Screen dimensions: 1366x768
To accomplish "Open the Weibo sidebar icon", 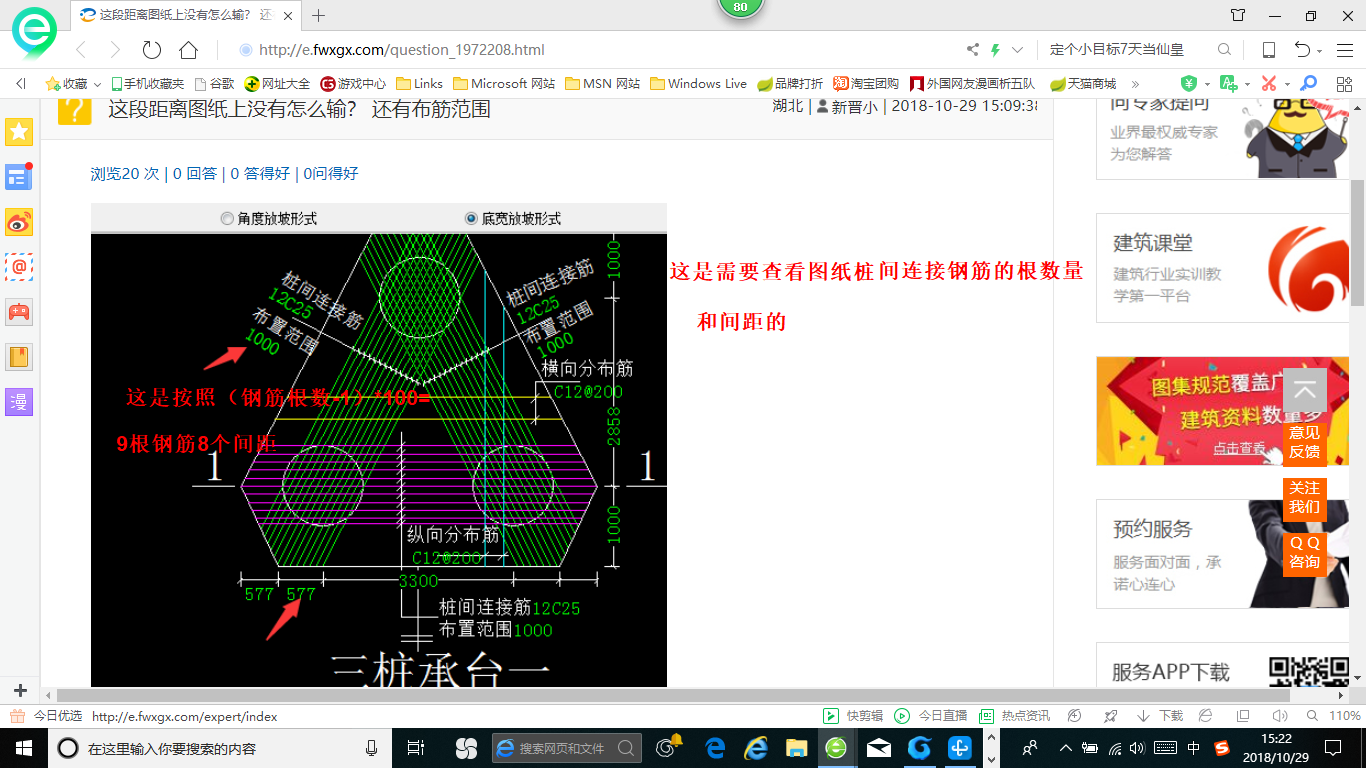I will 19,222.
